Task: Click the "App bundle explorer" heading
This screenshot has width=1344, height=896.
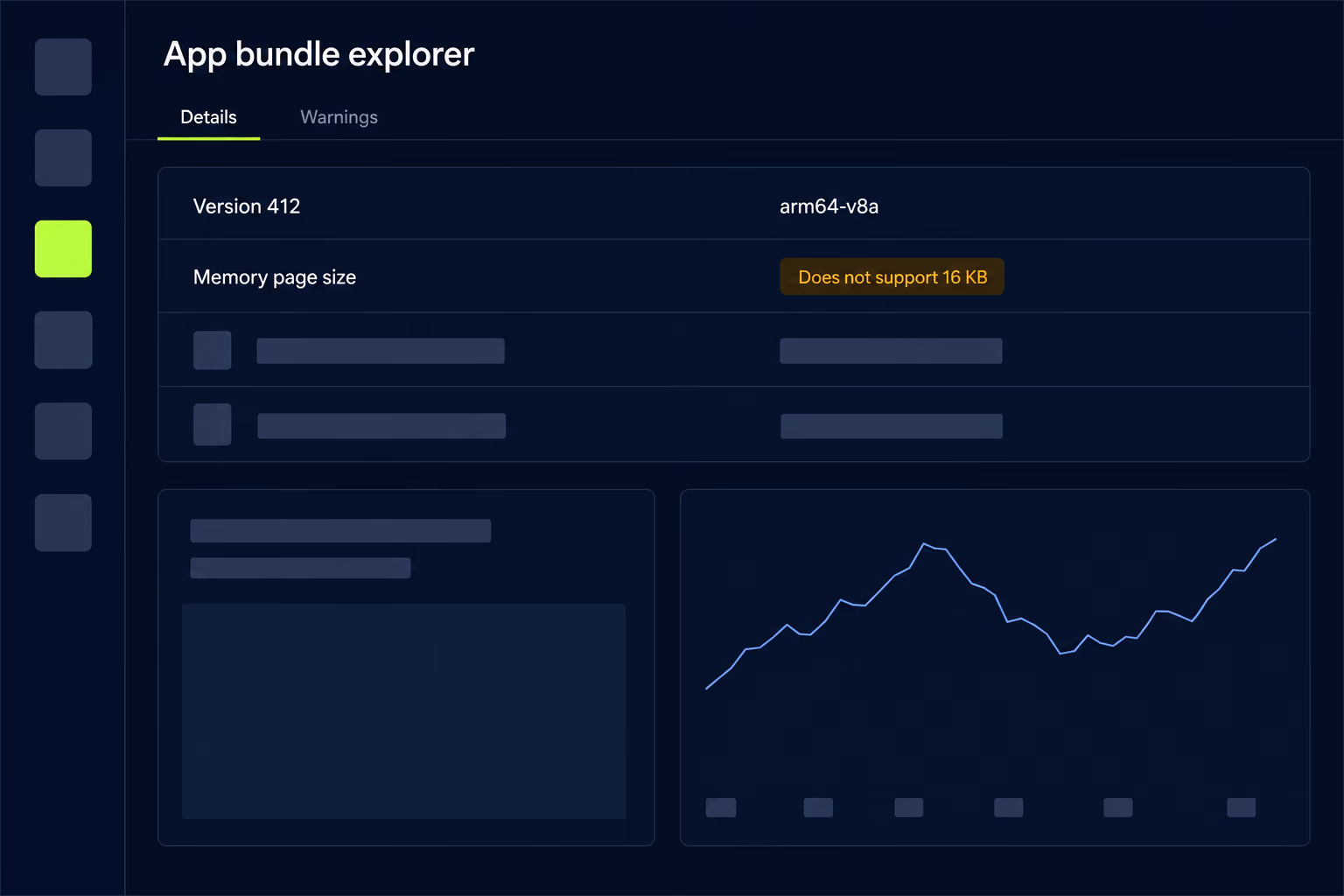Action: [x=319, y=54]
